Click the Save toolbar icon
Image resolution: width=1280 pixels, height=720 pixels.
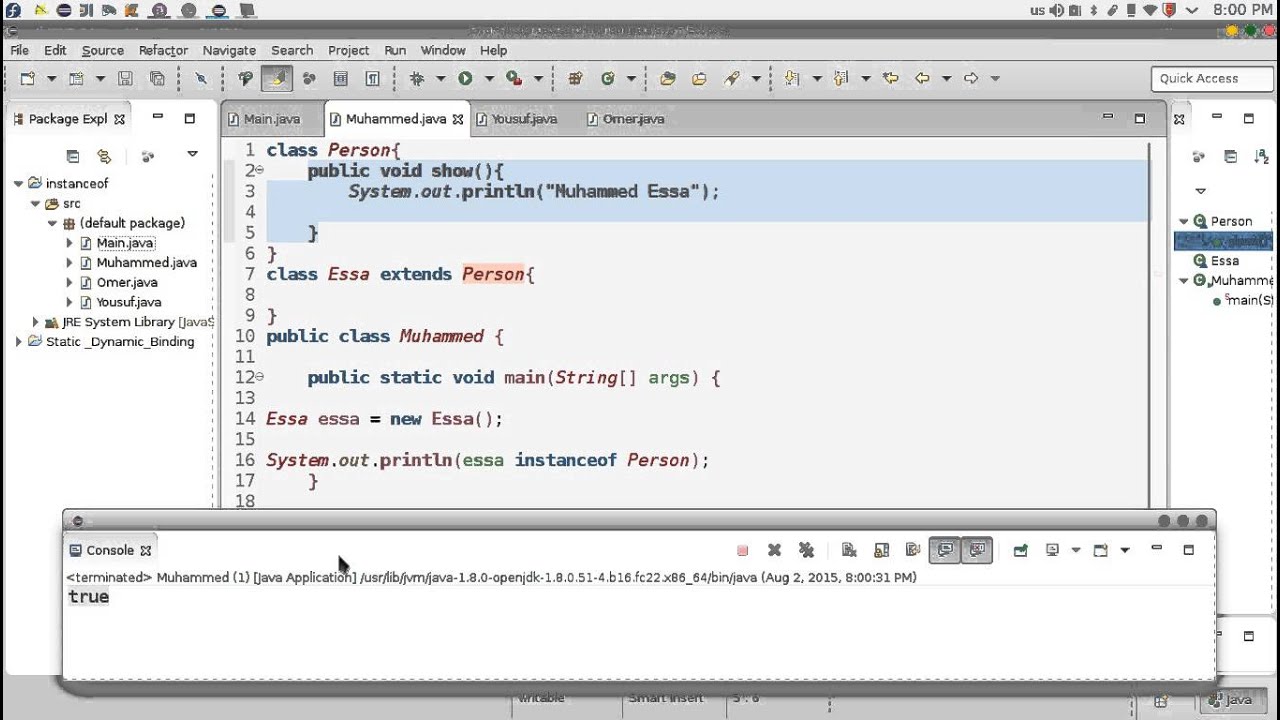[125, 78]
